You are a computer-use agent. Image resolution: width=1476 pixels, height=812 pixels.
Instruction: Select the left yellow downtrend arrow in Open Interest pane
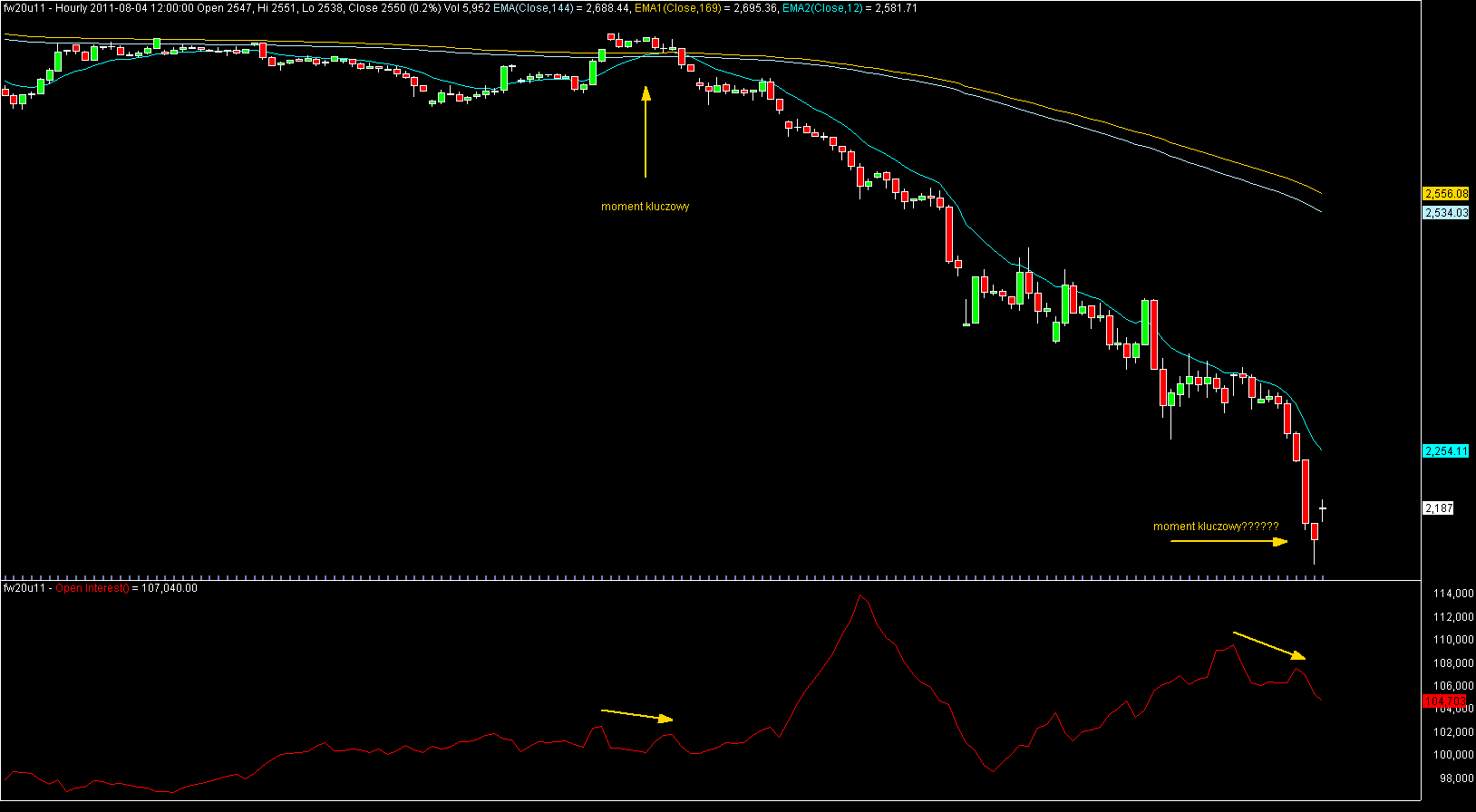(637, 715)
